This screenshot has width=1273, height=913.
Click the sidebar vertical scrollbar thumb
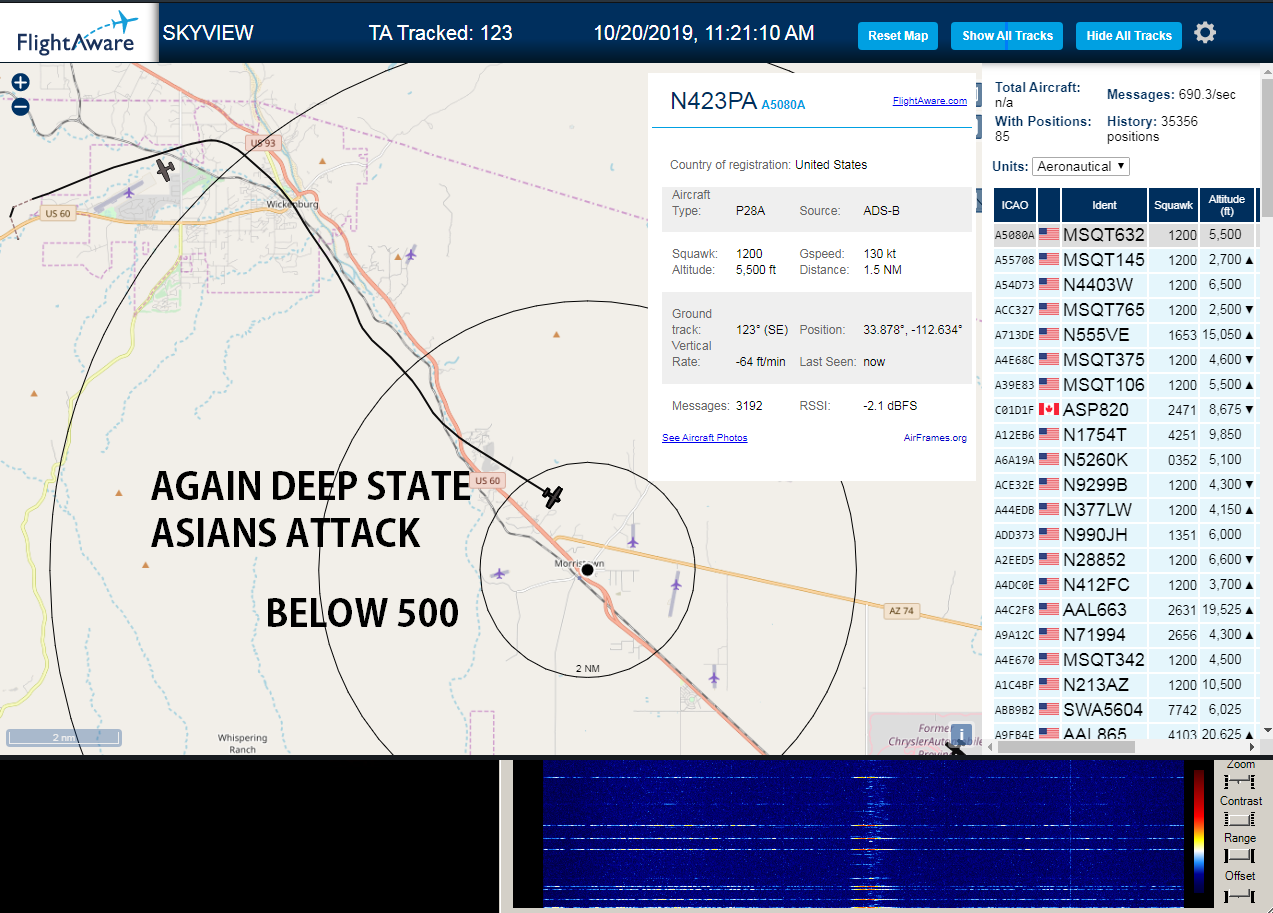1266,146
